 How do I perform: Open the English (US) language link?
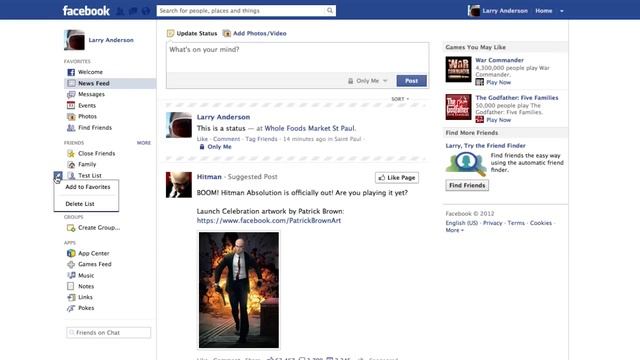[462, 223]
